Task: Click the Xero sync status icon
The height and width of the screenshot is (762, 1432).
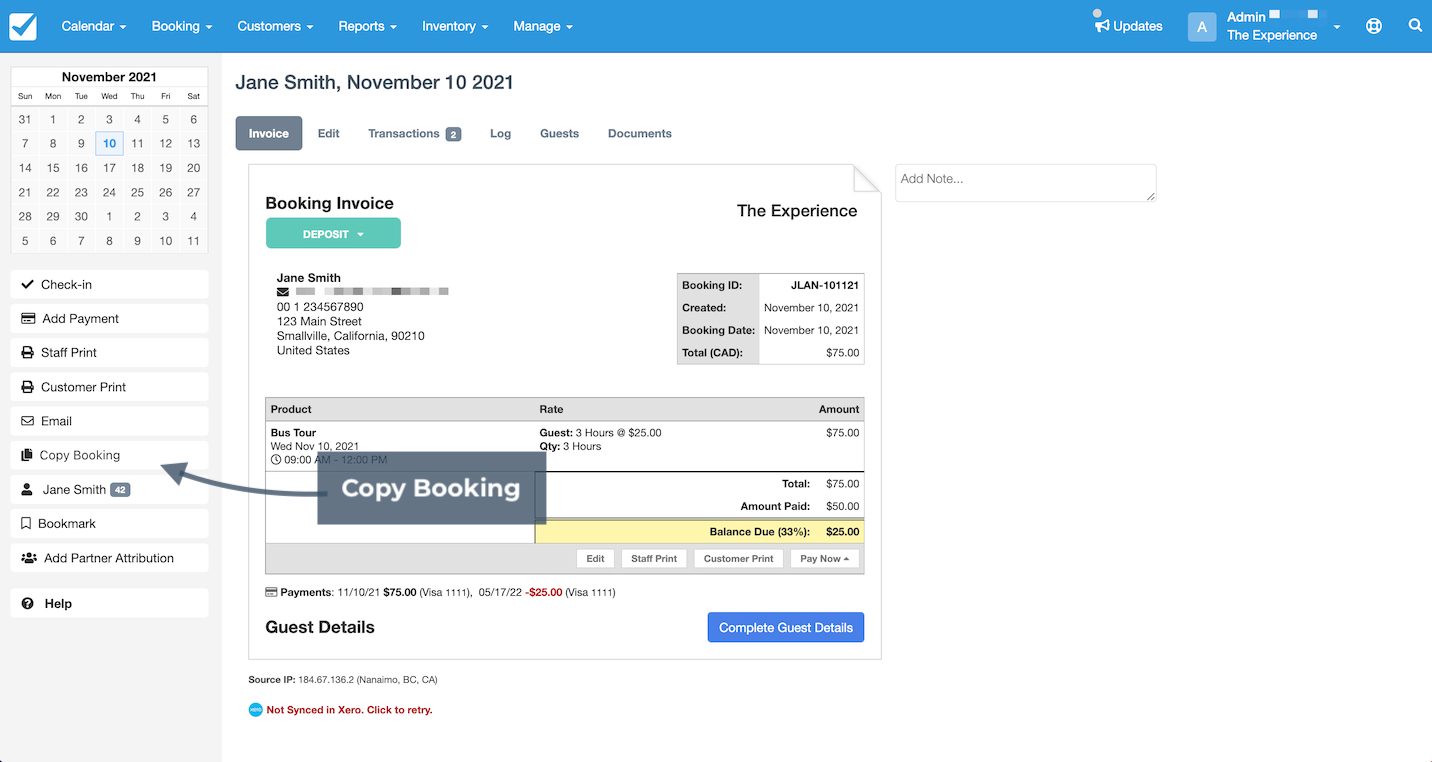Action: [x=255, y=710]
